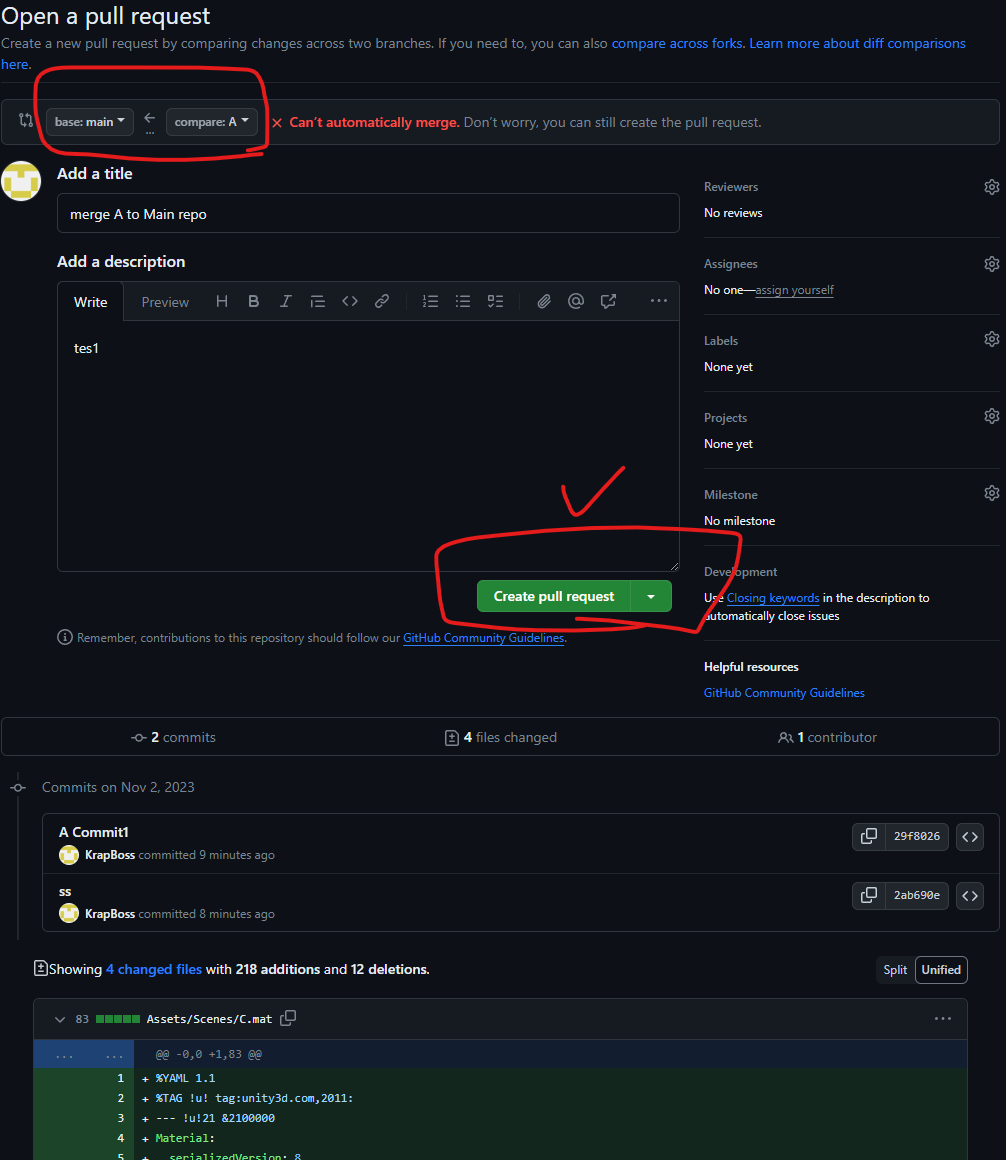This screenshot has width=1006, height=1160.
Task: Open Reviewers gear settings
Action: click(991, 187)
